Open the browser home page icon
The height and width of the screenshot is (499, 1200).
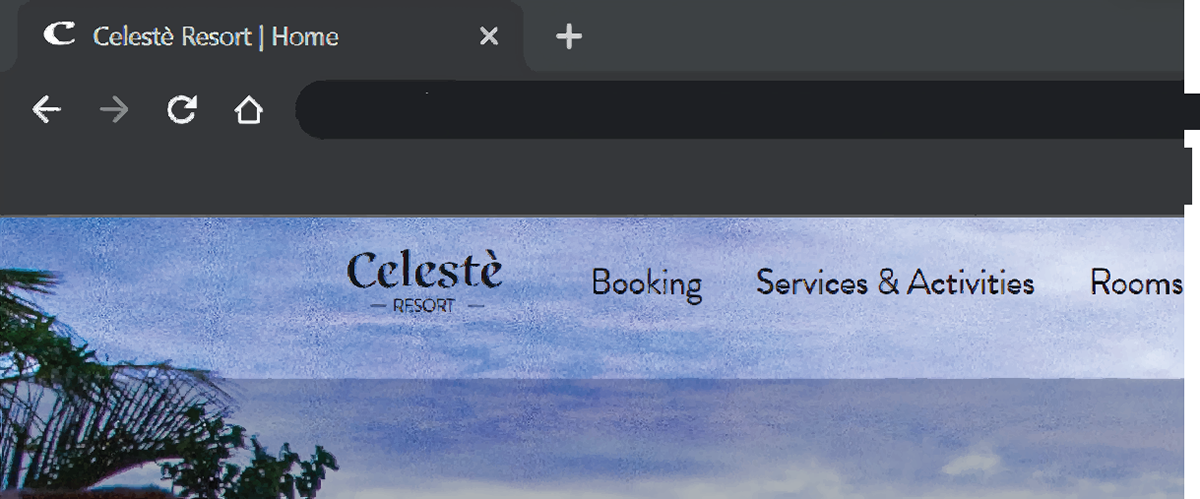click(248, 110)
